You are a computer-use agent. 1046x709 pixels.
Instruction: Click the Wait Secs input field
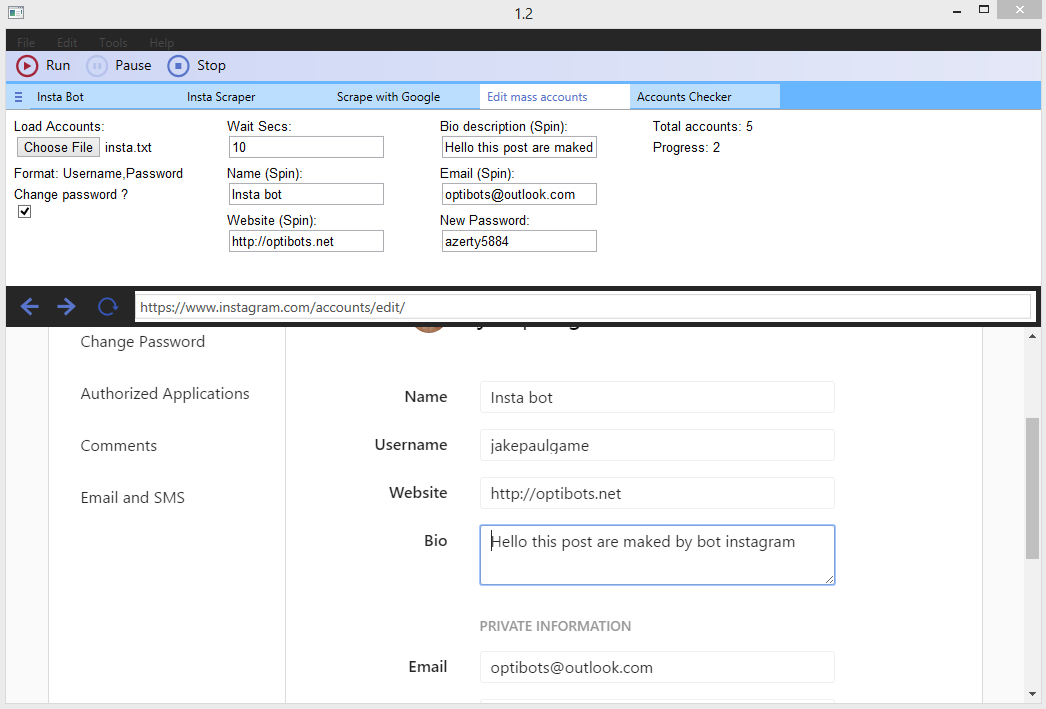[x=306, y=147]
